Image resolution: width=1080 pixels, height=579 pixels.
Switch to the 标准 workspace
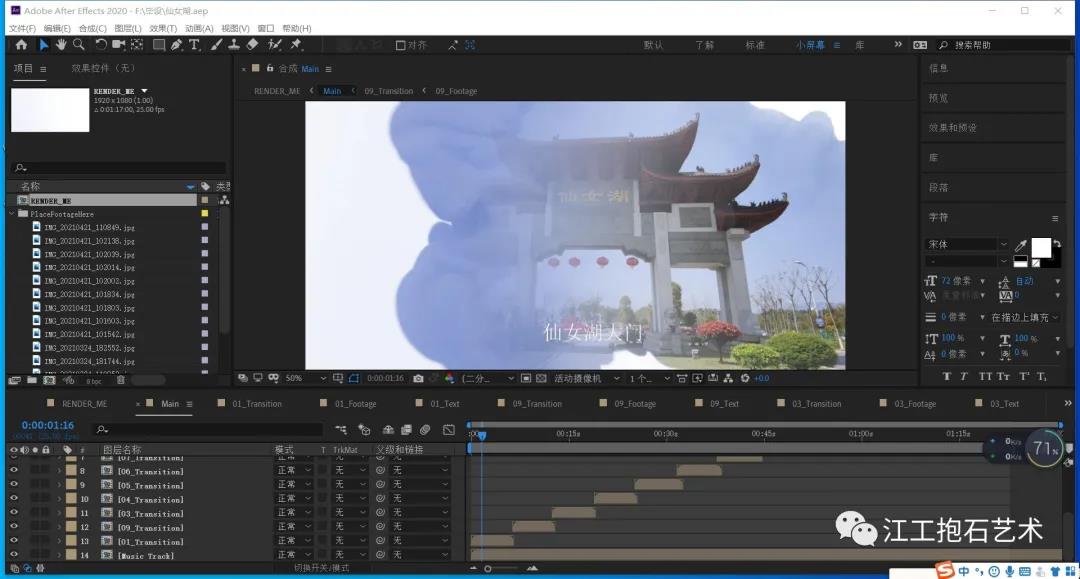point(755,45)
